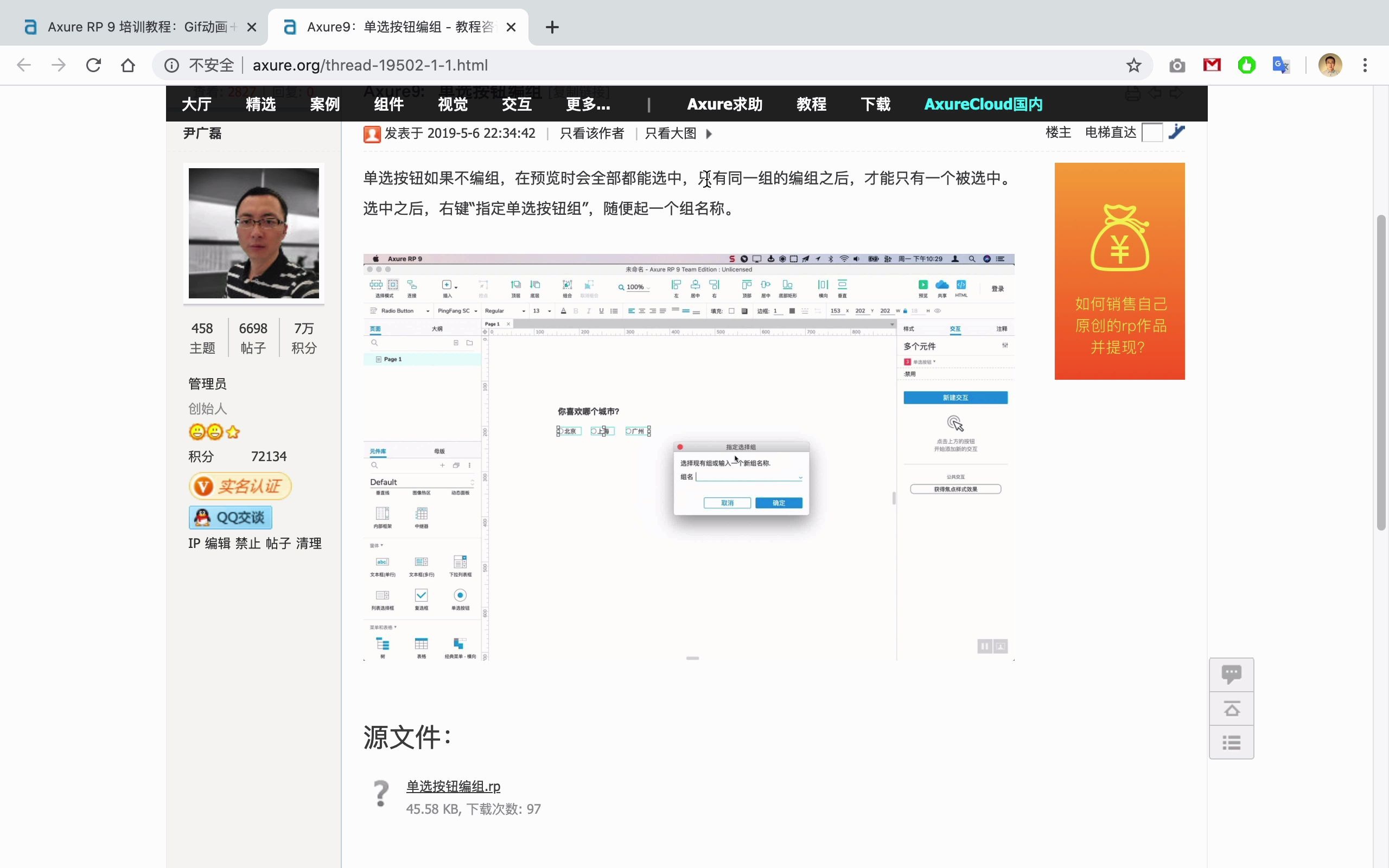1389x868 pixels.
Task: Toggle the pause button in the recording overlay
Action: (x=984, y=647)
